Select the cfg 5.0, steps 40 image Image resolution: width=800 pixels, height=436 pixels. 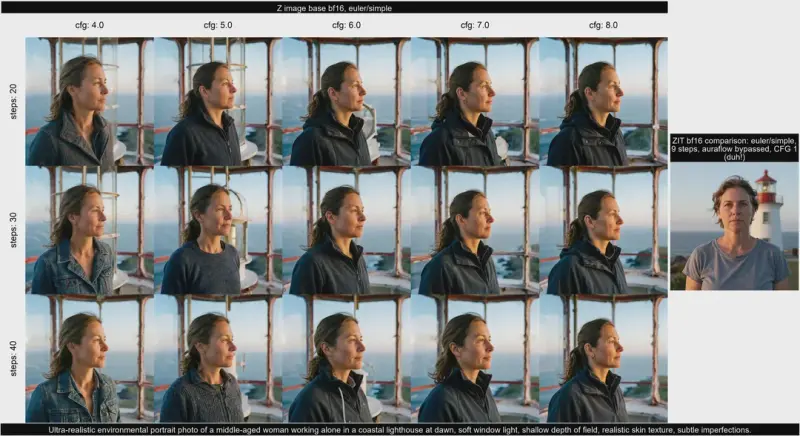pyautogui.click(x=218, y=358)
